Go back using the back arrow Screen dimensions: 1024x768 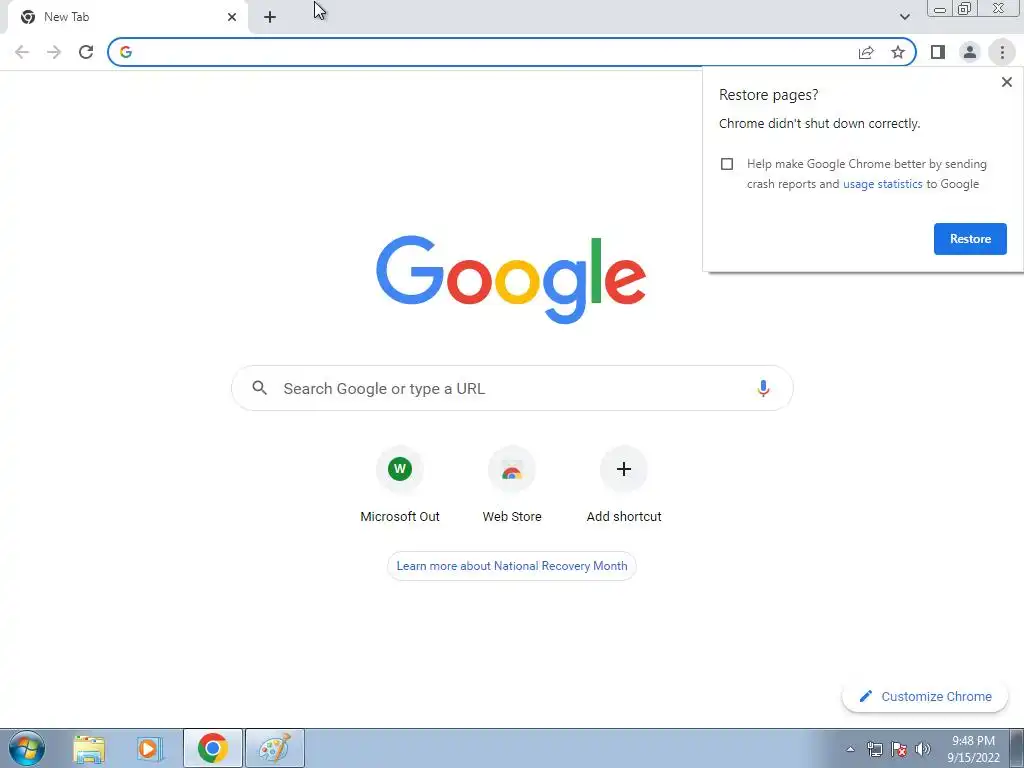point(22,52)
